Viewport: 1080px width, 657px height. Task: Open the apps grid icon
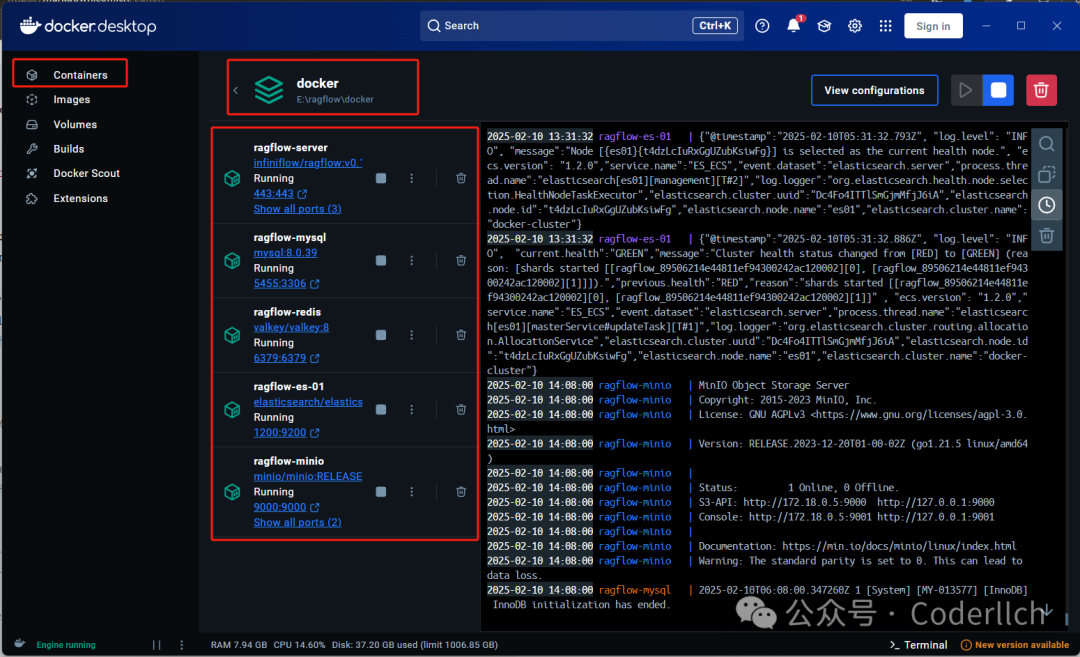[x=885, y=26]
